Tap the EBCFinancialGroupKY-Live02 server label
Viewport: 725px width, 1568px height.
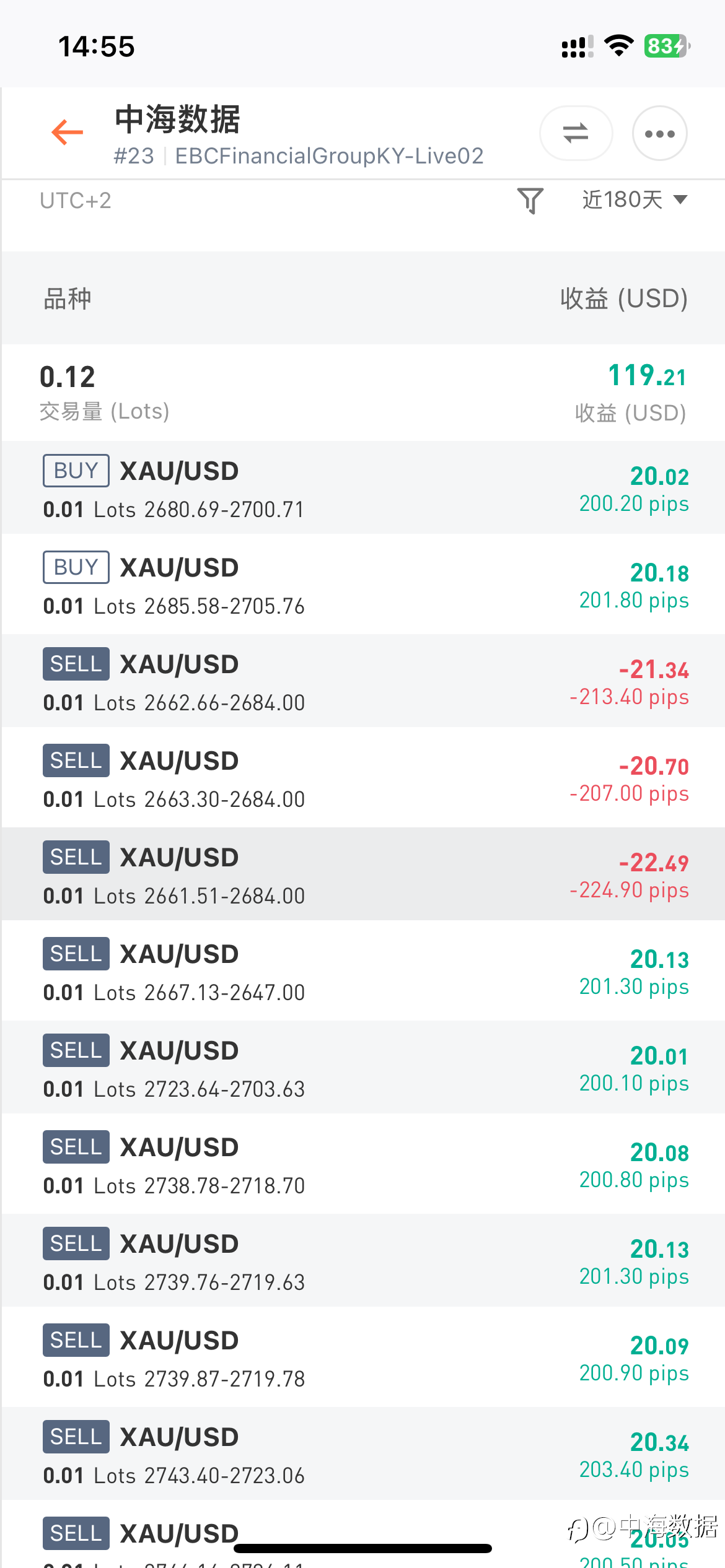(x=330, y=156)
